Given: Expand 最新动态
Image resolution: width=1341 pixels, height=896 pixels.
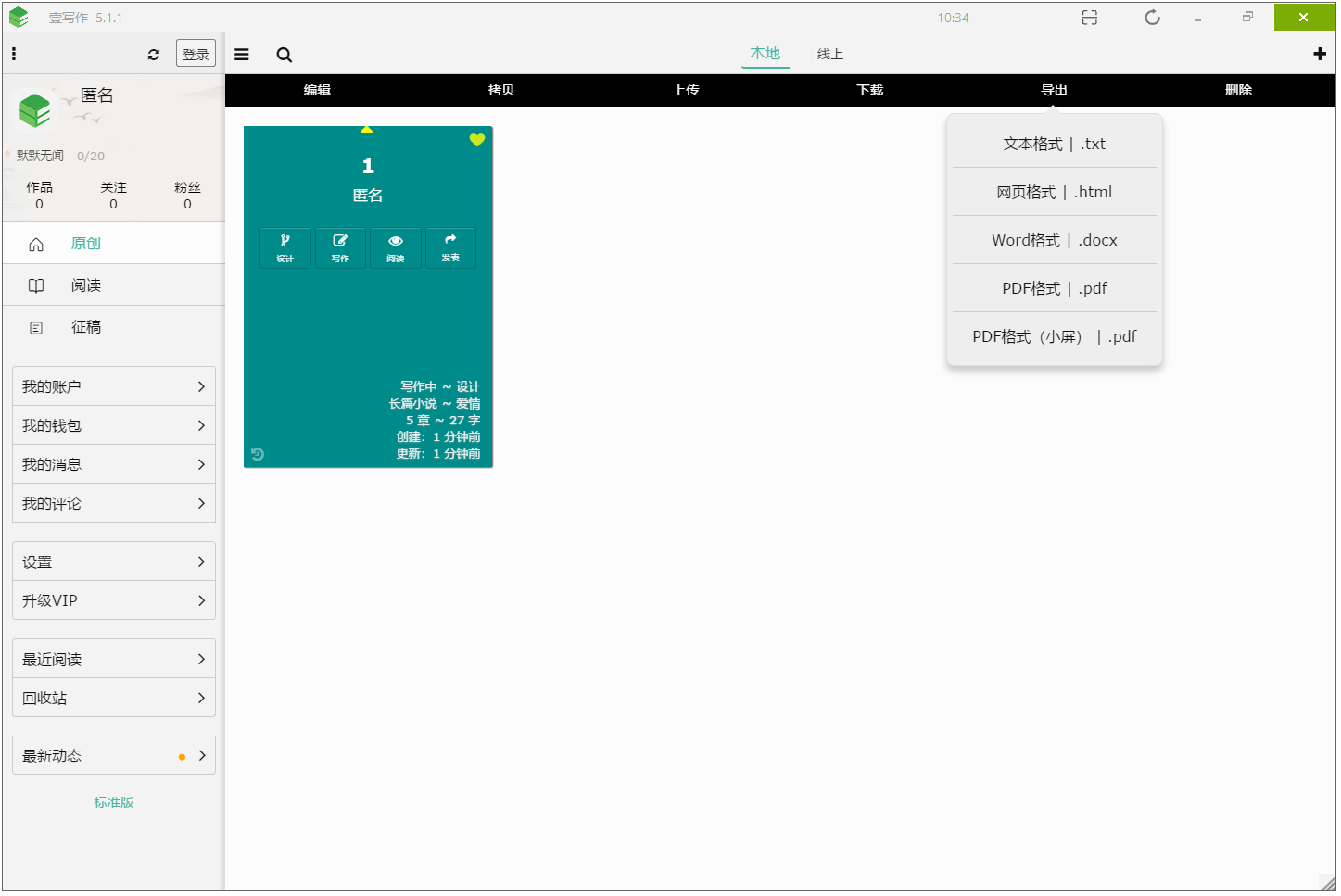Looking at the screenshot, I should point(114,755).
